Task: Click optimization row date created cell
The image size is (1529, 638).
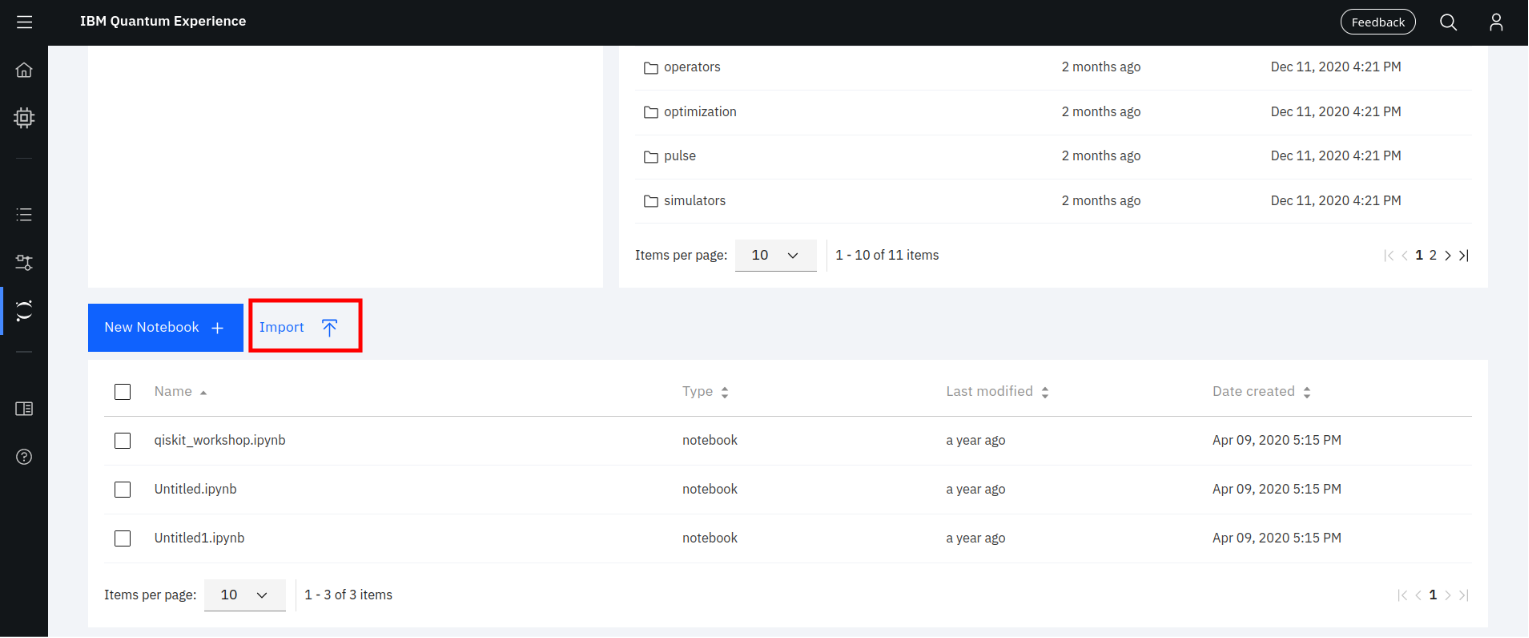Action: tap(1336, 112)
